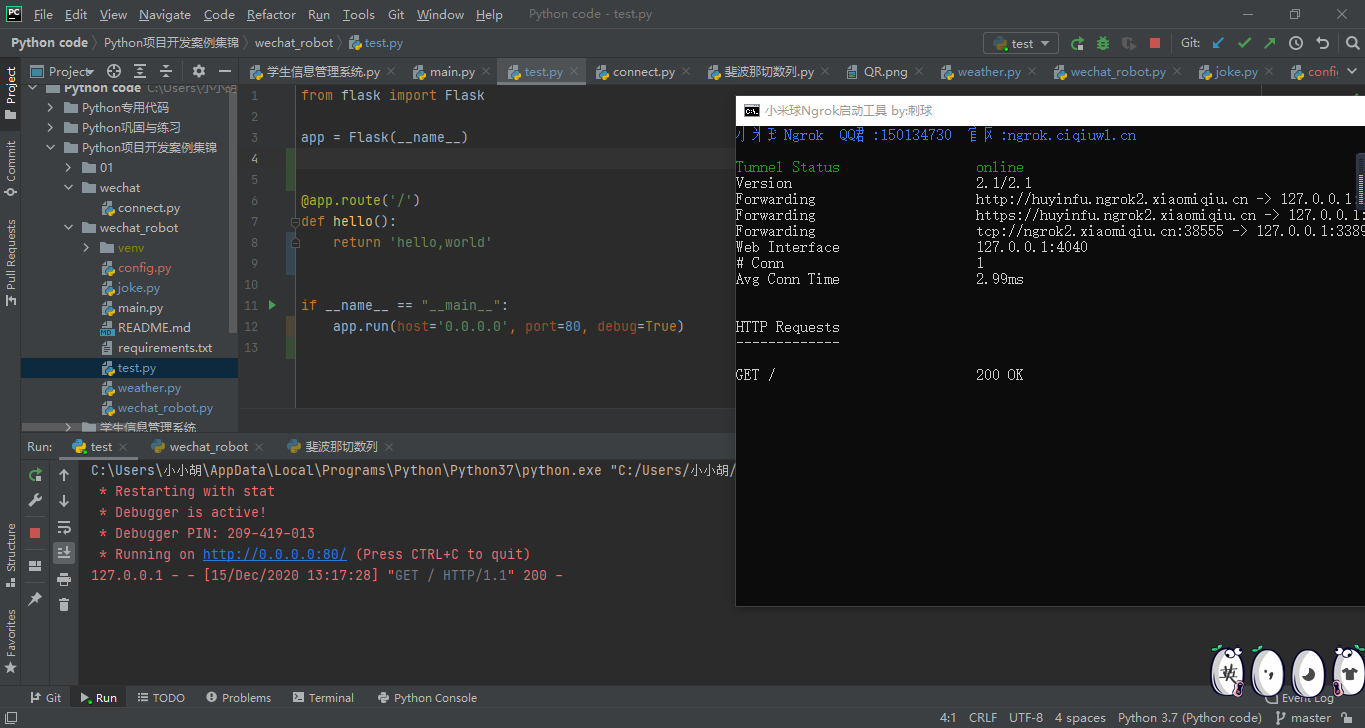Click the UTF-8 encoding status entry
This screenshot has height=728, width=1365.
click(x=1026, y=718)
